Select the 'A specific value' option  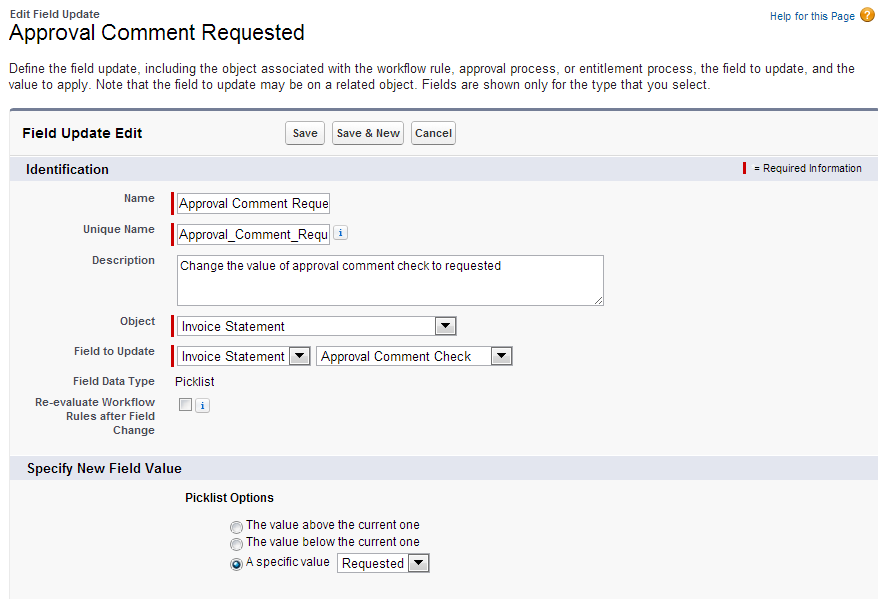click(x=236, y=562)
